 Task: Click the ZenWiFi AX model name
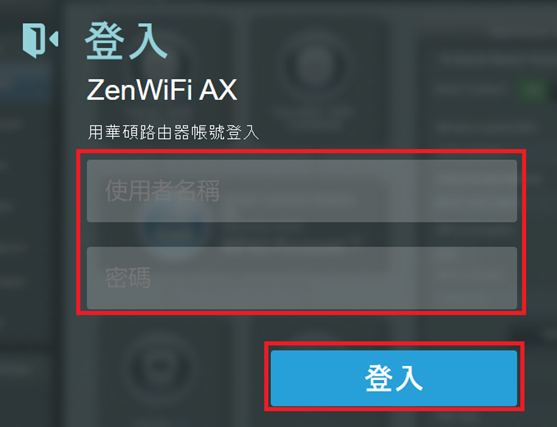(162, 90)
